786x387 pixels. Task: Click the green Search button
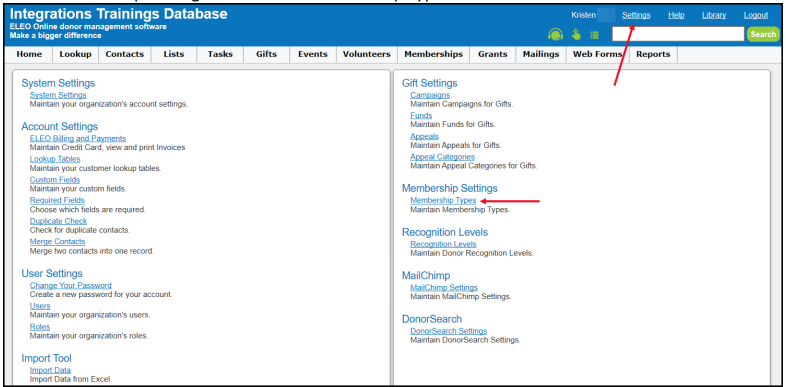click(x=763, y=34)
